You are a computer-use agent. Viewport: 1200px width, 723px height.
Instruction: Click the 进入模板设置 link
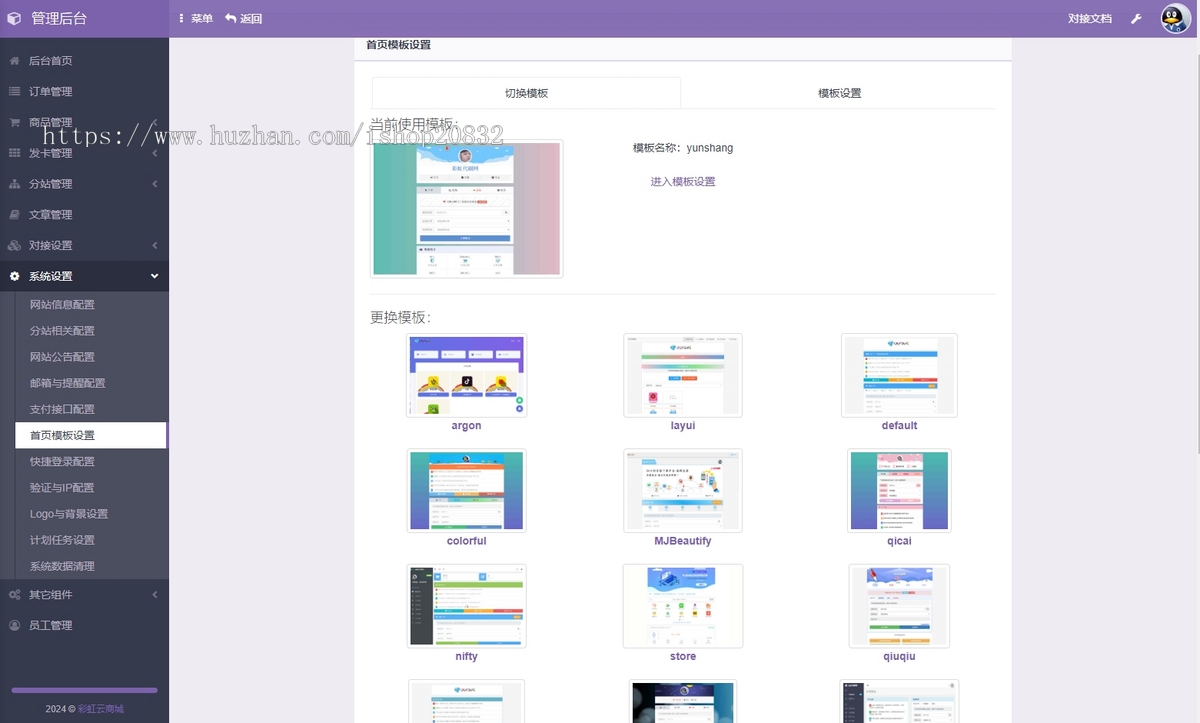683,182
